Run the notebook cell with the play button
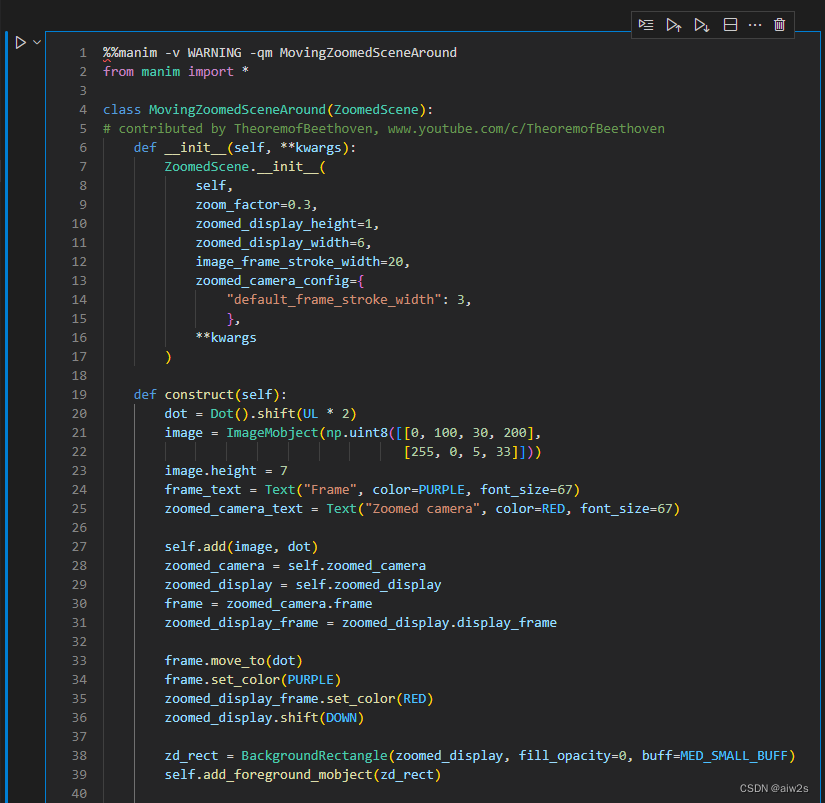Image resolution: width=825 pixels, height=803 pixels. click(x=21, y=43)
